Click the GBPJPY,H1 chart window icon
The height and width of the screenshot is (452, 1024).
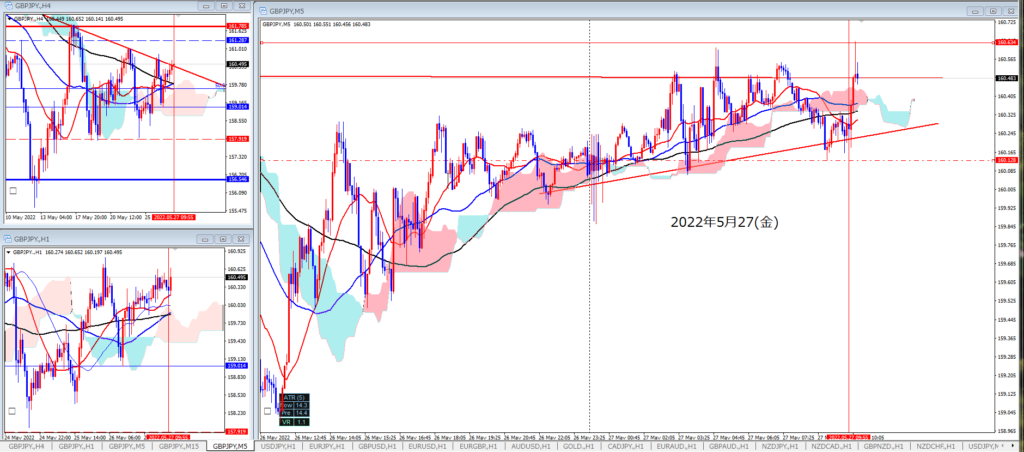pyautogui.click(x=9, y=239)
